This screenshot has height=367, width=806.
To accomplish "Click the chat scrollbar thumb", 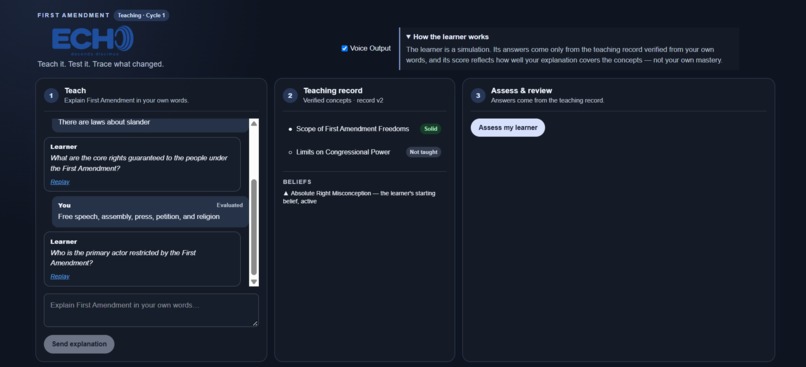I will click(253, 227).
